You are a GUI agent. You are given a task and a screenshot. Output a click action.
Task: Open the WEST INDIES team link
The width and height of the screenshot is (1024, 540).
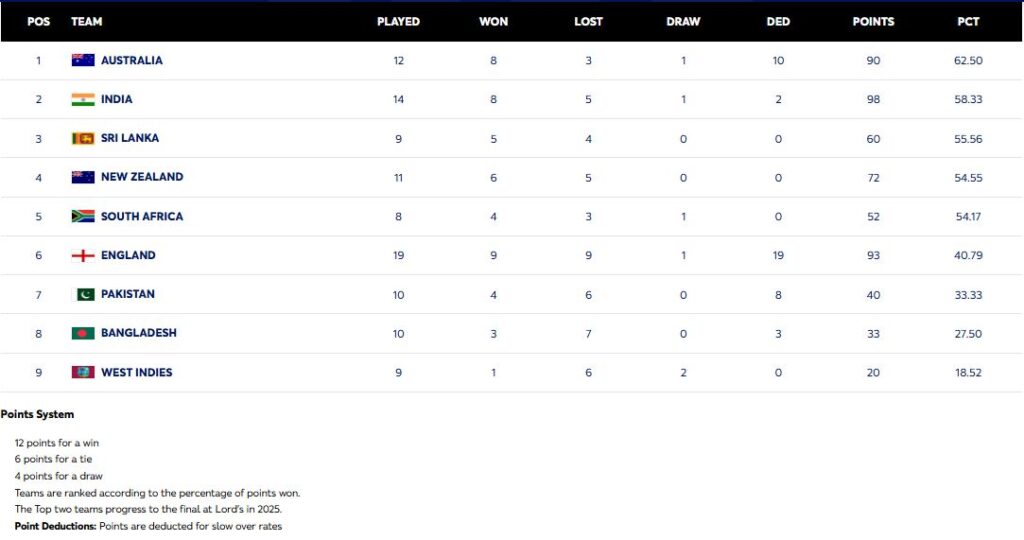click(136, 372)
